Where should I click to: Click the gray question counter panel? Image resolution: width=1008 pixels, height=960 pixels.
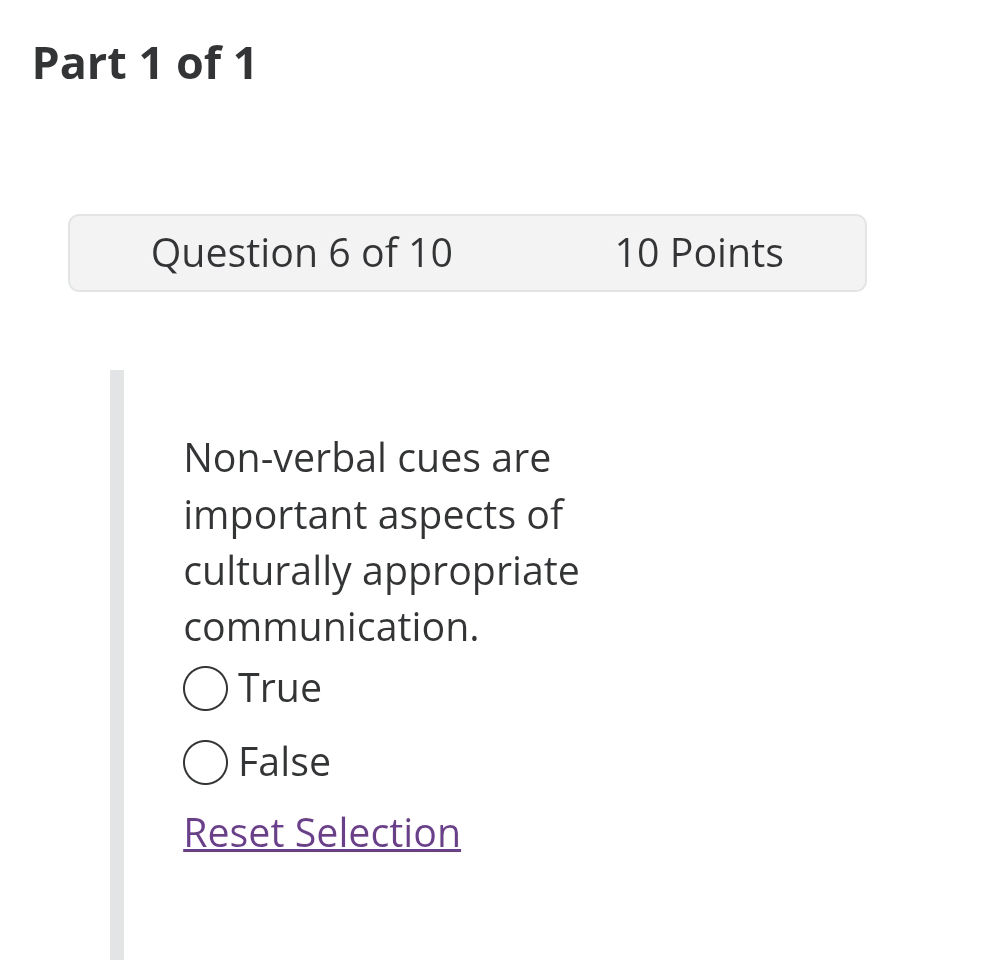pos(467,253)
